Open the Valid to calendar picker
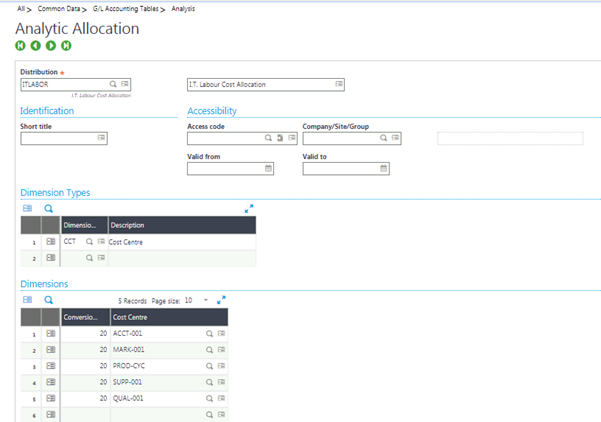 point(383,169)
